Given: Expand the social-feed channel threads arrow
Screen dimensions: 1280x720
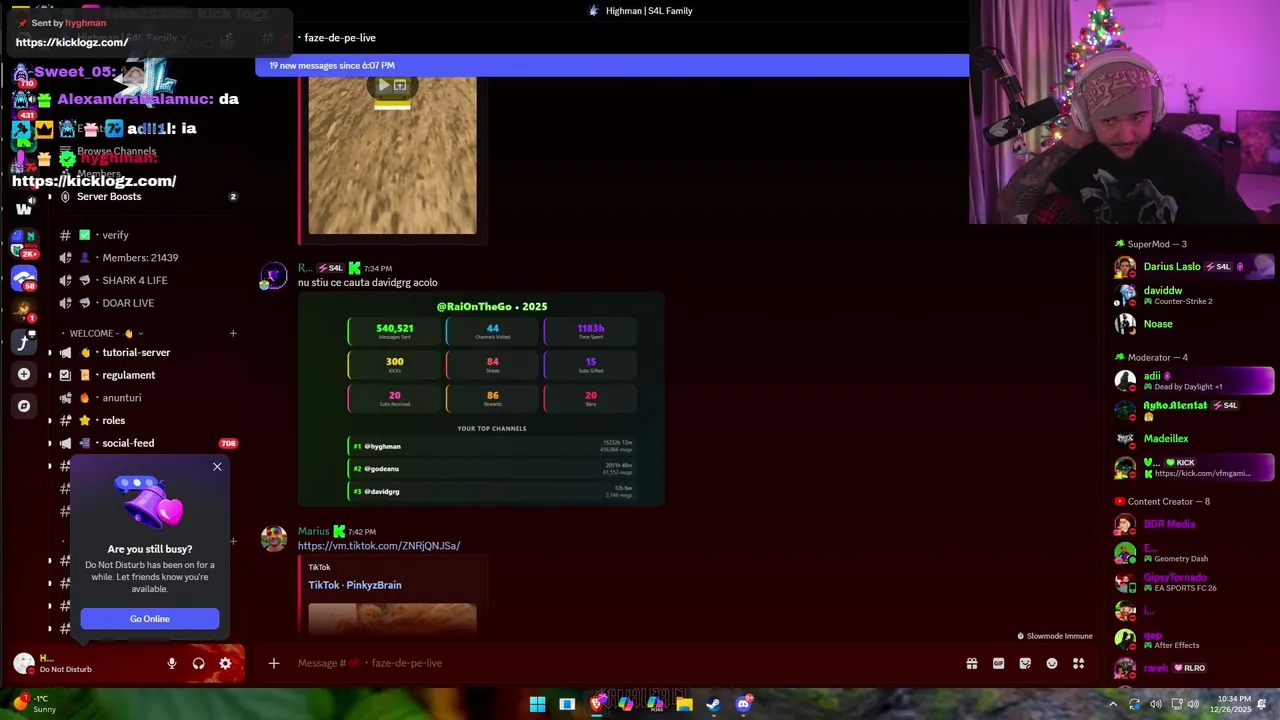Looking at the screenshot, I should point(50,443).
